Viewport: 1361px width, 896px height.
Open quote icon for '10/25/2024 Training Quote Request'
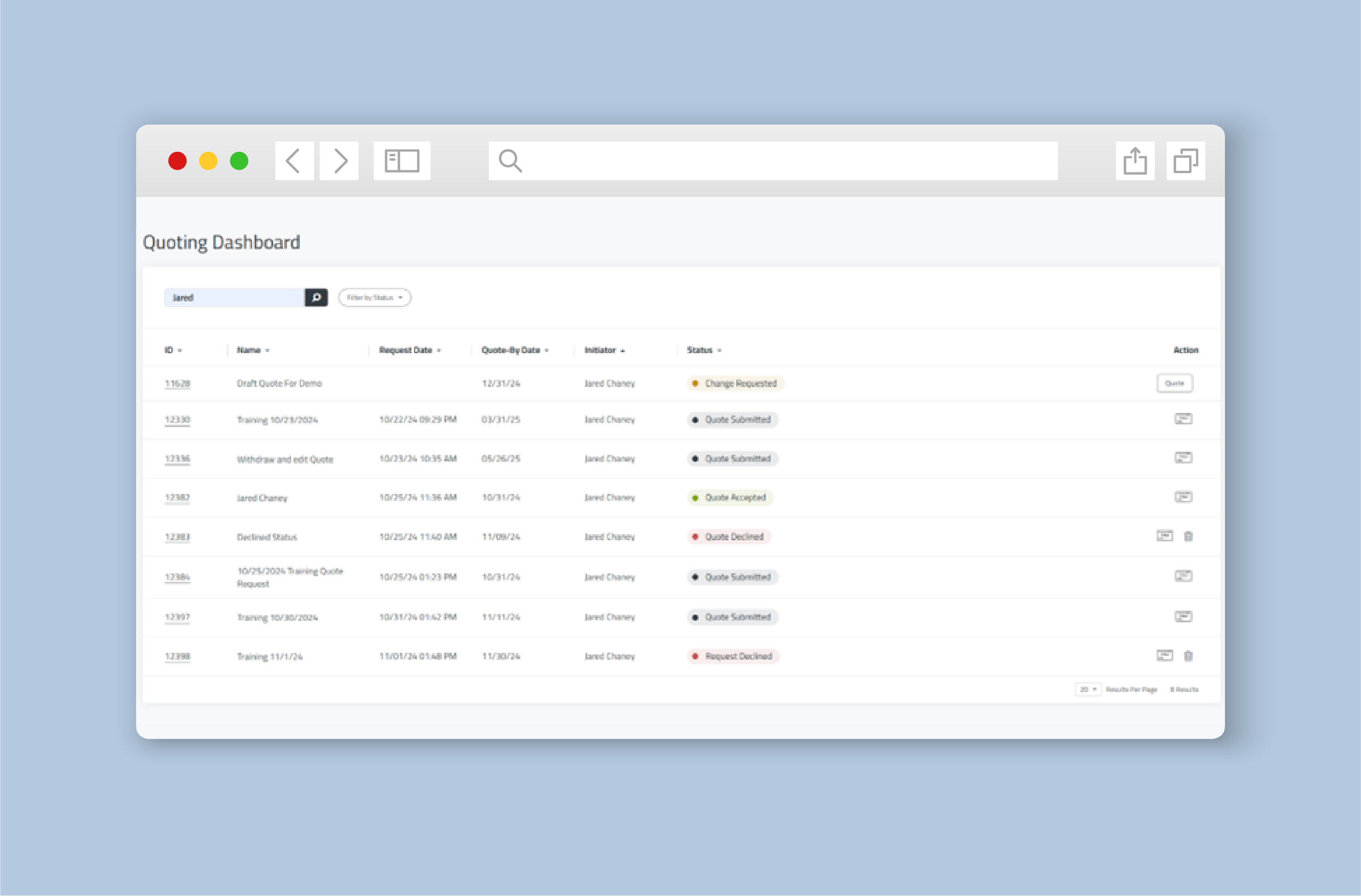1183,576
